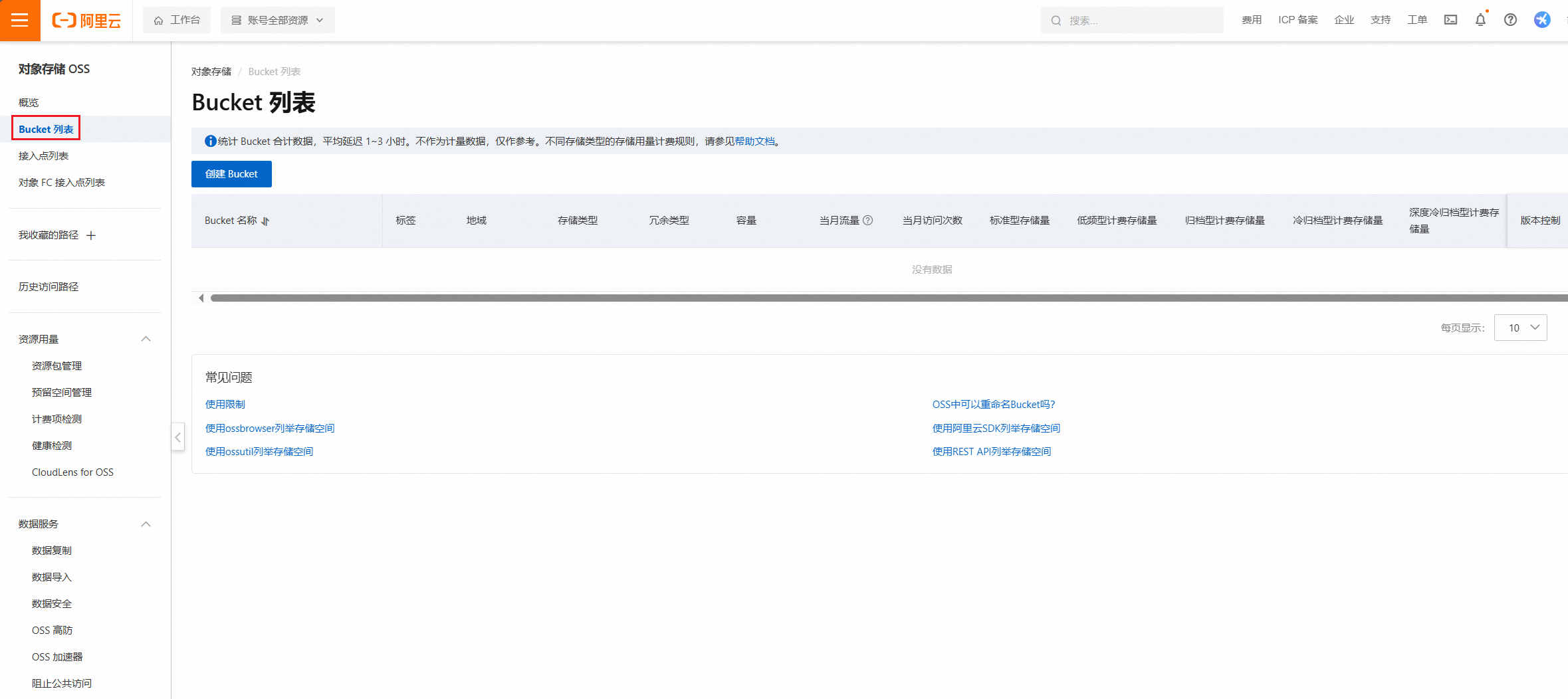Open the 帮助文档 link
Image resolution: width=1568 pixels, height=699 pixels.
point(754,141)
